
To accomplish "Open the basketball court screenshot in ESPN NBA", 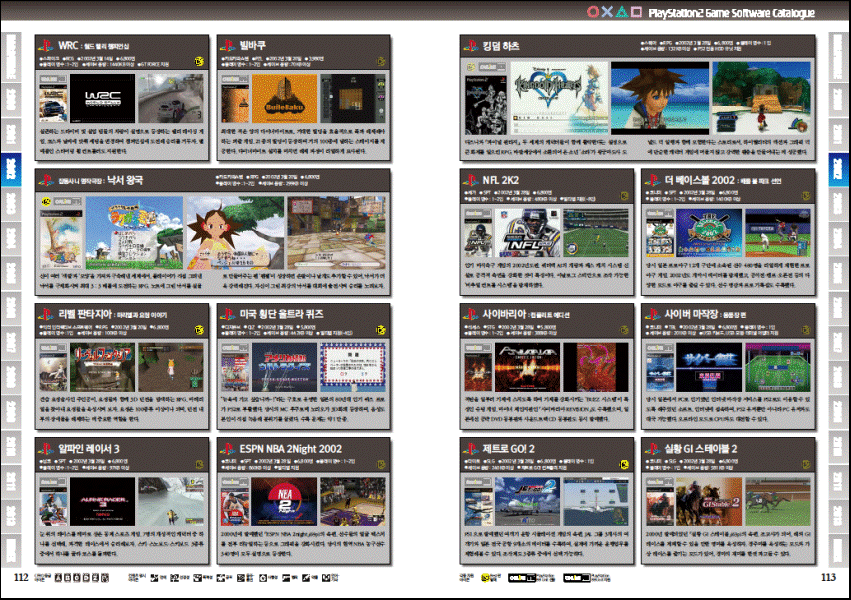I will 353,501.
